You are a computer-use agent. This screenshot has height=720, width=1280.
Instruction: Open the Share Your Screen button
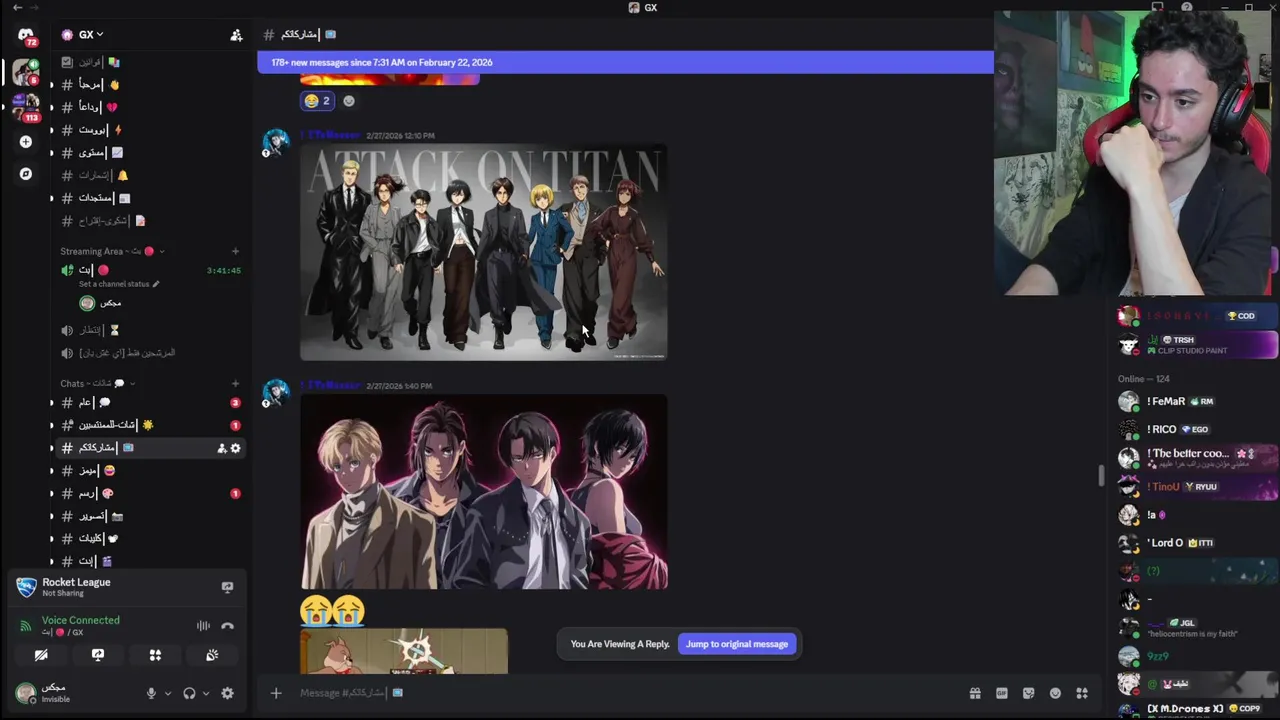(x=98, y=655)
